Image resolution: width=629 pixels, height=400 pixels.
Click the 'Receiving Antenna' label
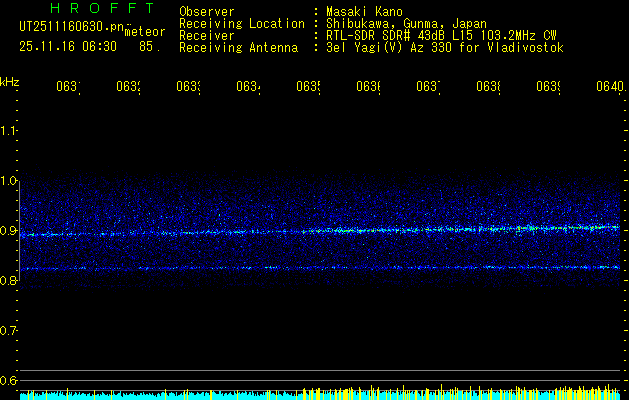pos(238,48)
